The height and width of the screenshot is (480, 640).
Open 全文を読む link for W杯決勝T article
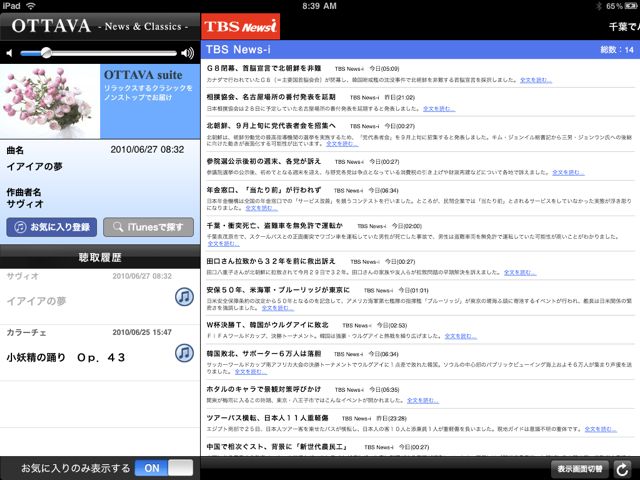460,336
